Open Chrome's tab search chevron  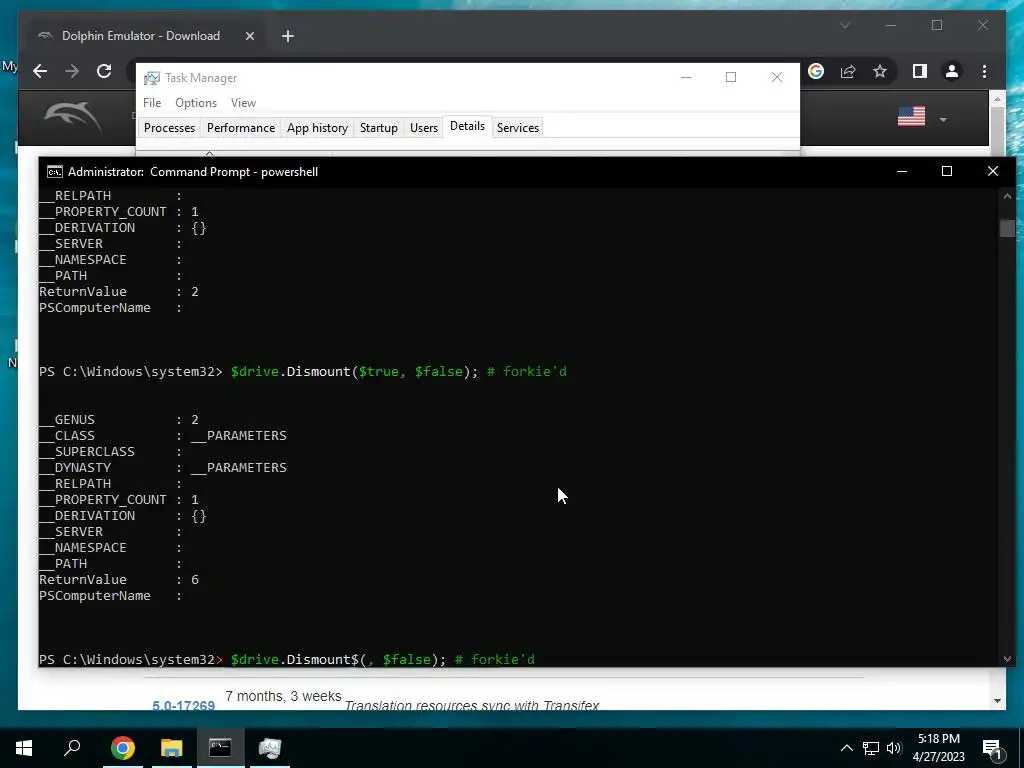844,25
